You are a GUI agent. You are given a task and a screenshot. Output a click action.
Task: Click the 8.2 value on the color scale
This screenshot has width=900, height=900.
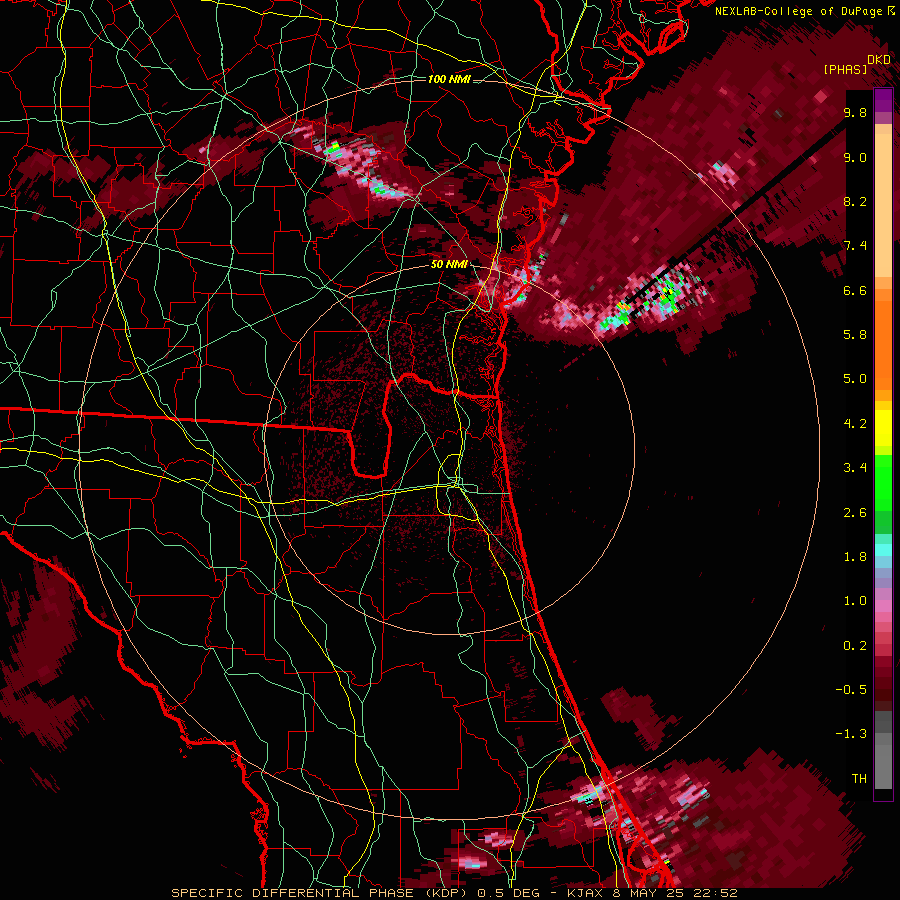(x=855, y=201)
